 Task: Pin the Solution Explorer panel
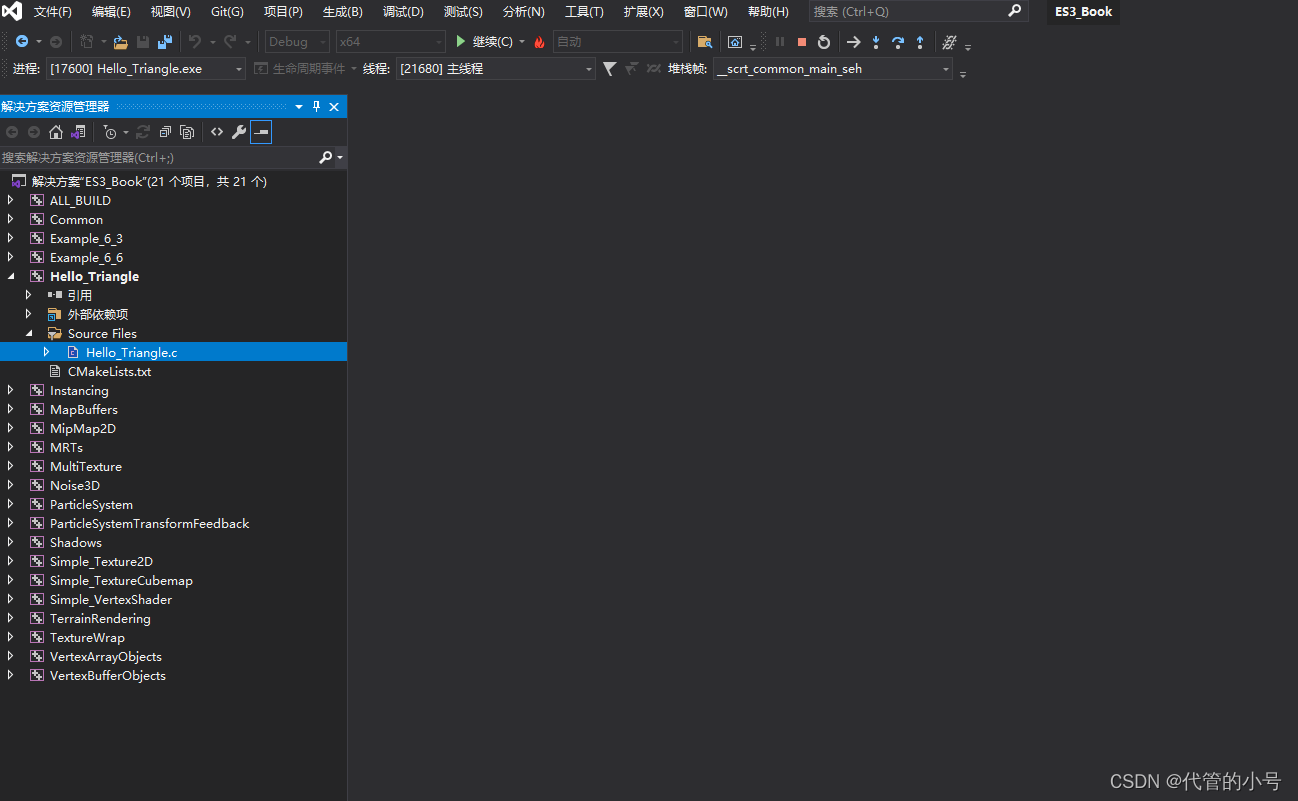click(315, 106)
